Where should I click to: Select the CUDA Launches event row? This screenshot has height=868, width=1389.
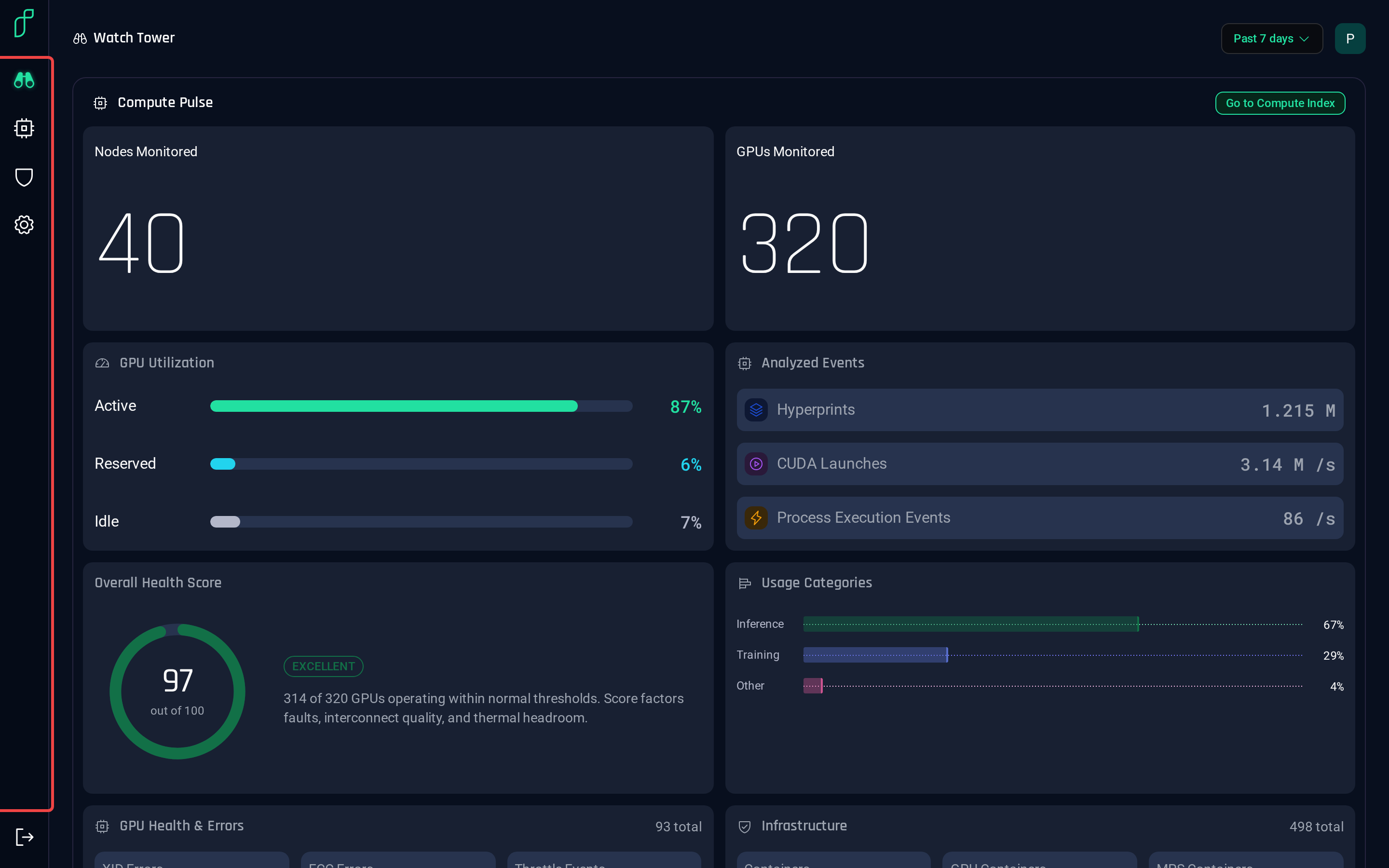tap(1039, 464)
